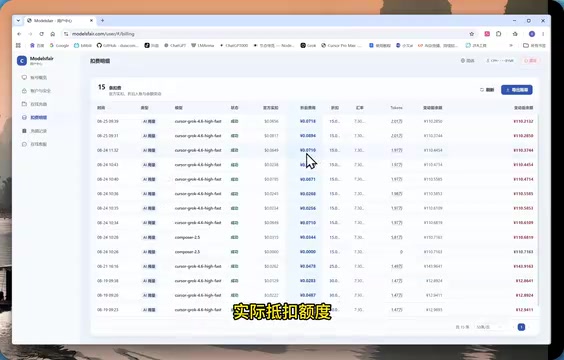Click the balance ¥143.9163
This screenshot has height=360, width=564.
tap(523, 266)
